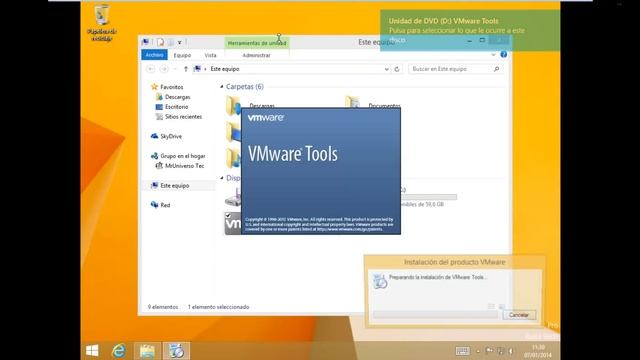Open the Recycle Bin desktop icon
Screen dimensions: 640x360
[x=102, y=22]
